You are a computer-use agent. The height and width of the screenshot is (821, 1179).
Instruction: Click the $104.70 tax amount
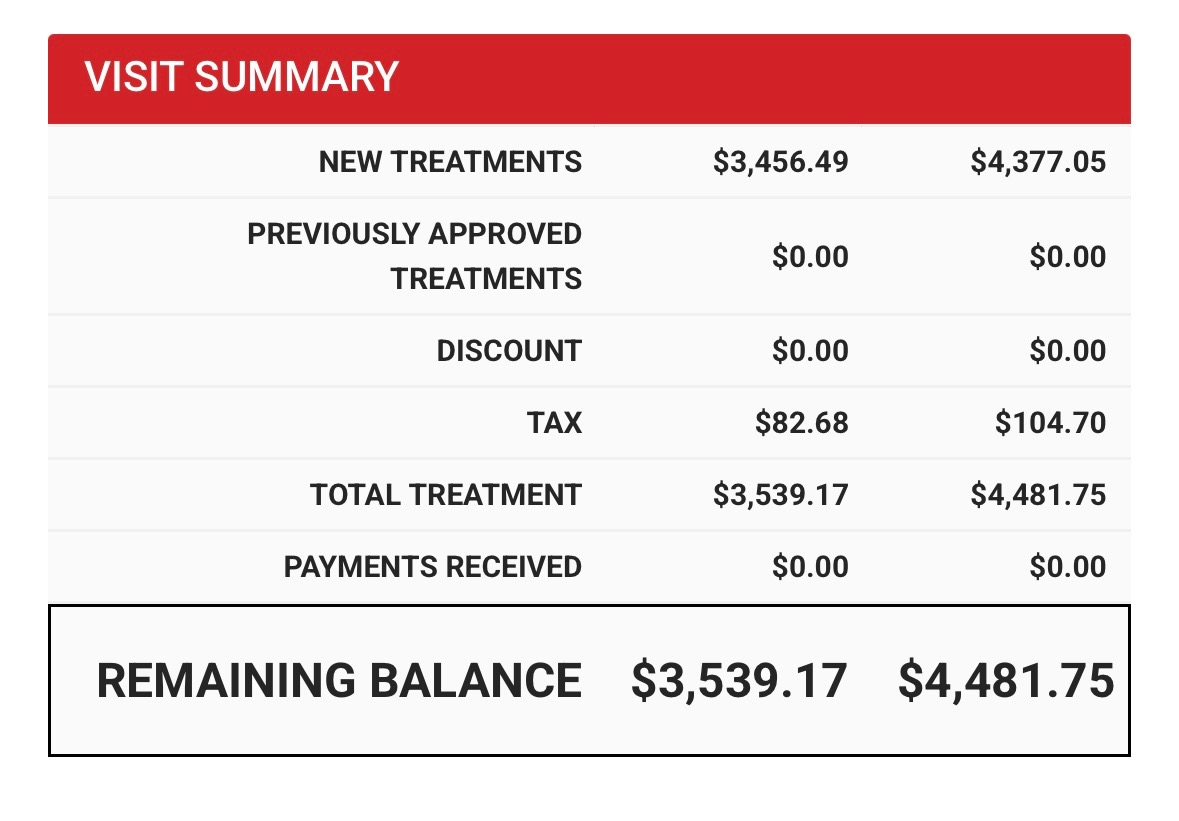tap(1050, 423)
